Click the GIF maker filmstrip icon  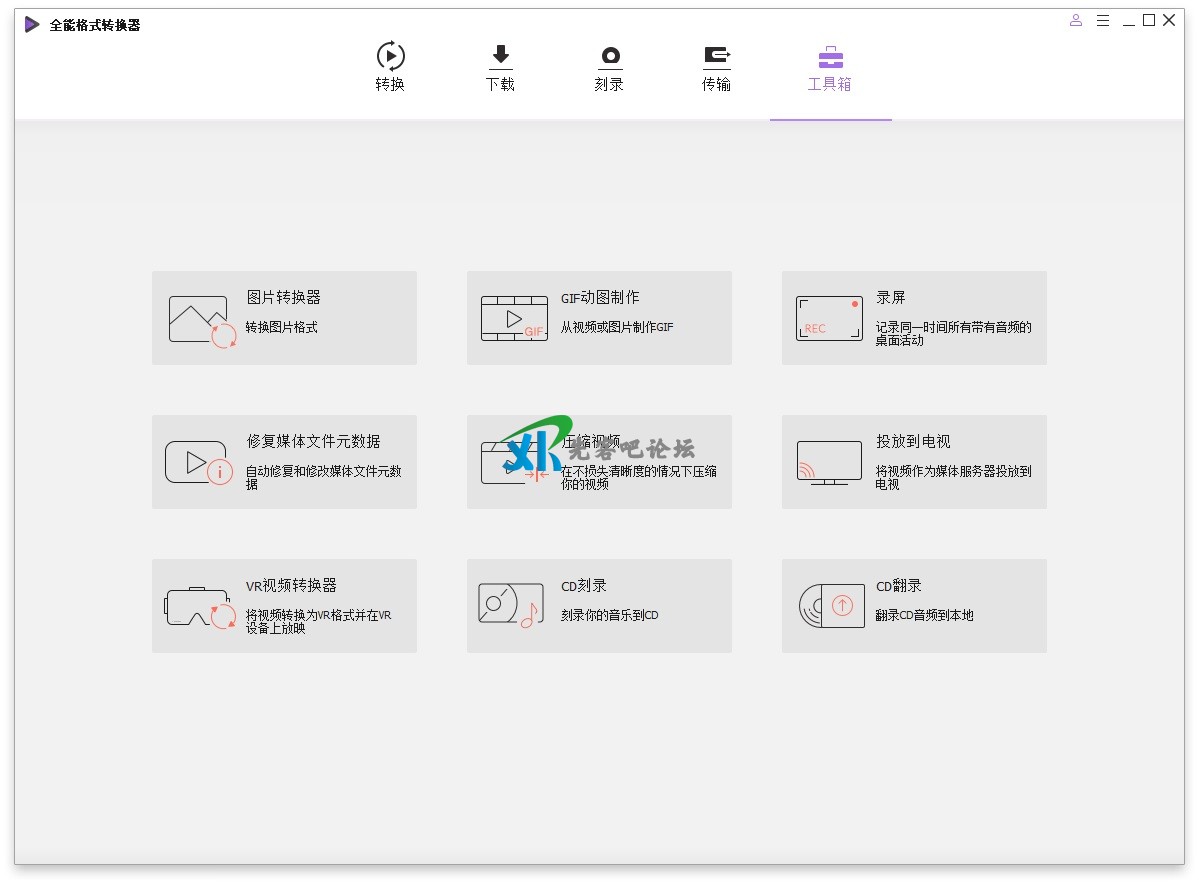514,319
